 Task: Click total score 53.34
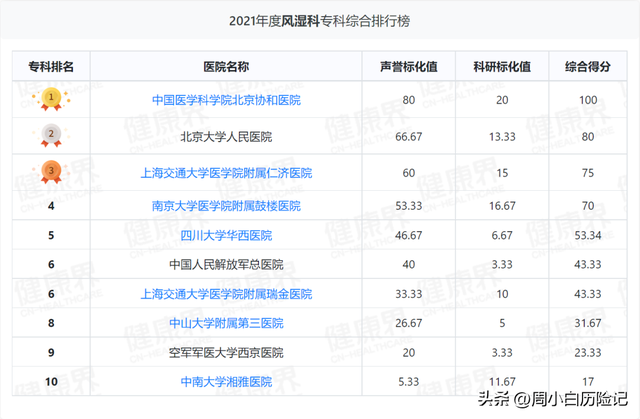point(588,235)
